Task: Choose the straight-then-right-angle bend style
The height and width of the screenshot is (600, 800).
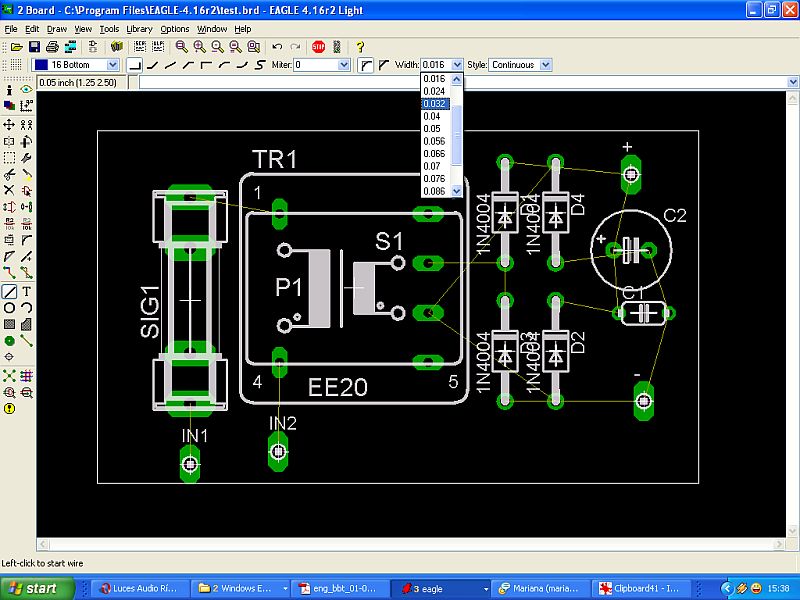Action: pos(206,65)
